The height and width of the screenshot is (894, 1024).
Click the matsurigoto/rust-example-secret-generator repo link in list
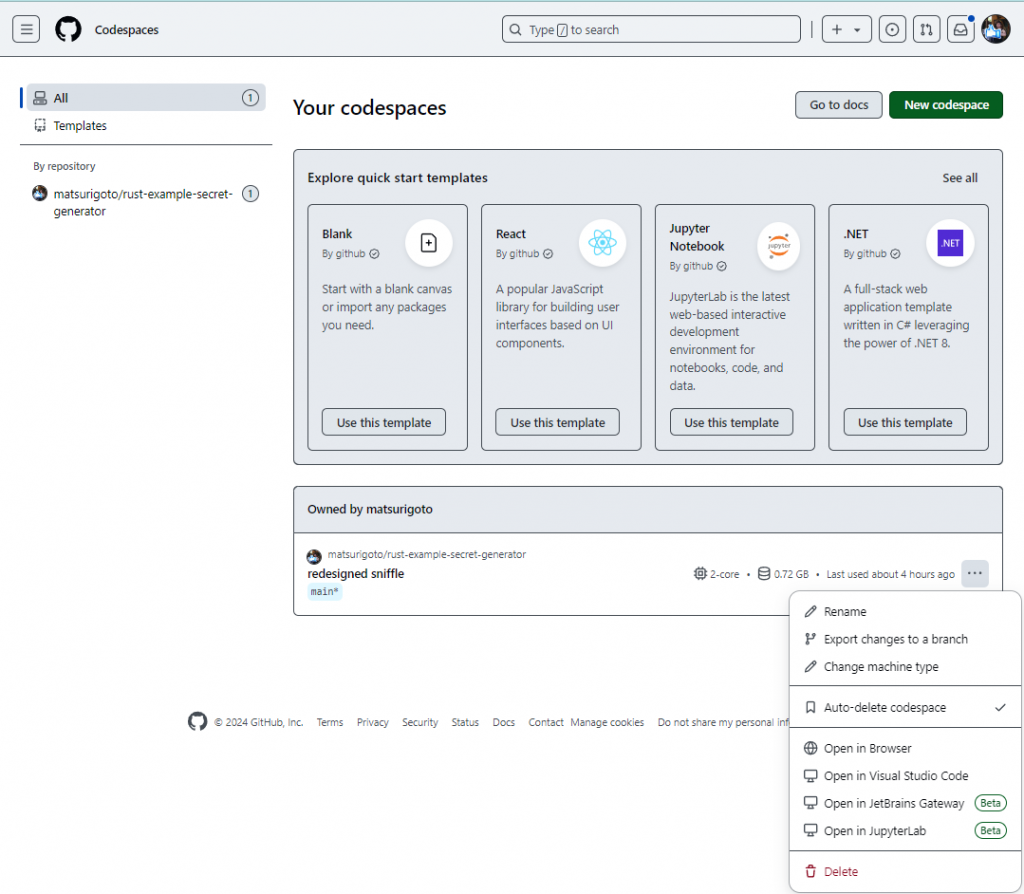(426, 554)
